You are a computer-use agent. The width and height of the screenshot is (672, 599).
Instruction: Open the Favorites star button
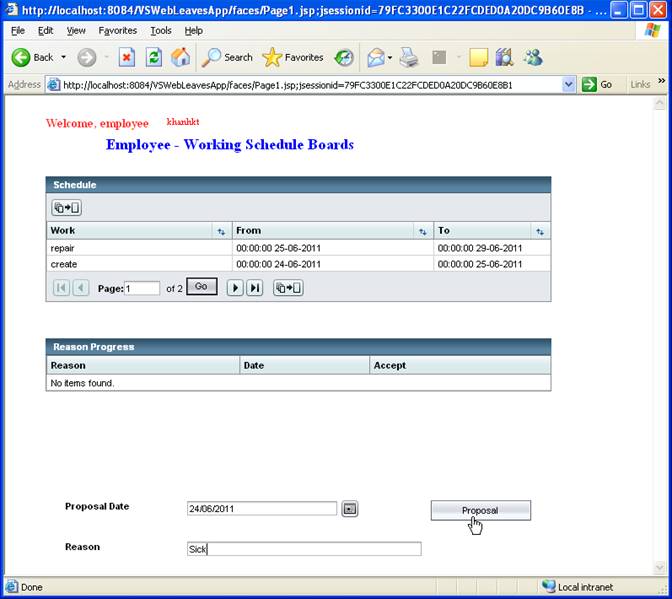(293, 57)
